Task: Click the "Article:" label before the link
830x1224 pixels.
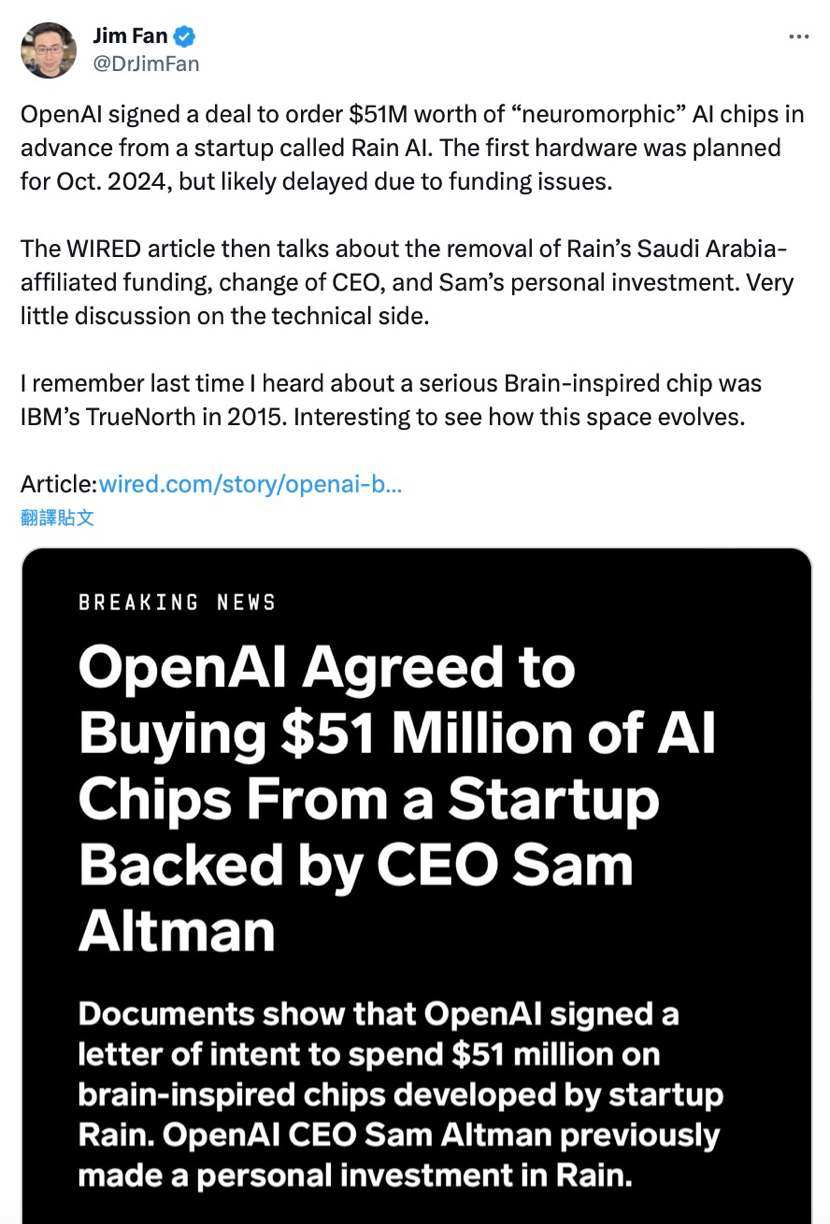Action: point(58,485)
